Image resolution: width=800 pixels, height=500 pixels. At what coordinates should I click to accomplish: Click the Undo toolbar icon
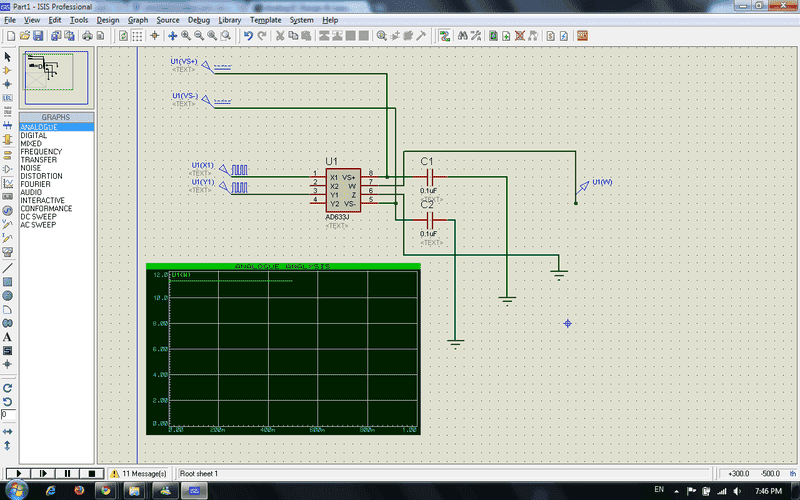point(248,36)
